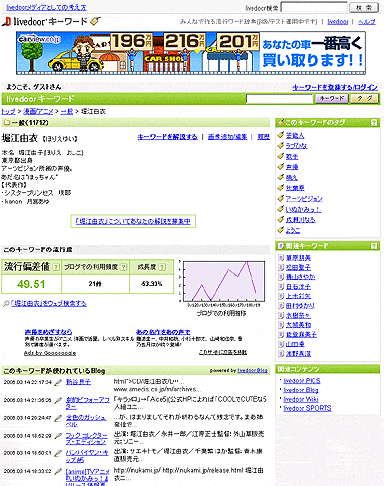This screenshot has height=486, width=384.
Task: Click the 履歴 link
Action: pos(264,137)
